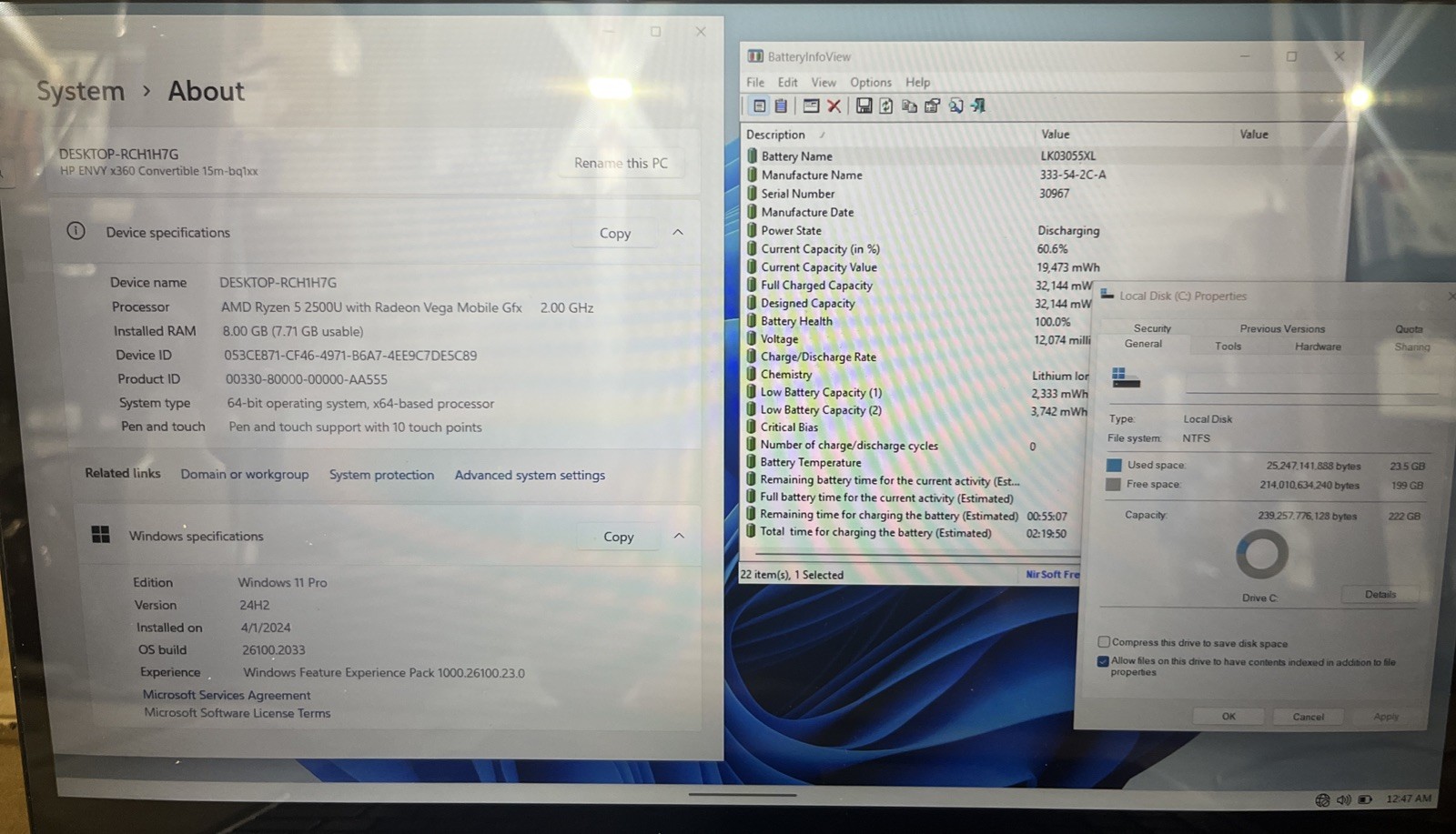Screen dimensions: 1456x834
Task: Go back to System in the breadcrumb
Action: click(x=80, y=91)
